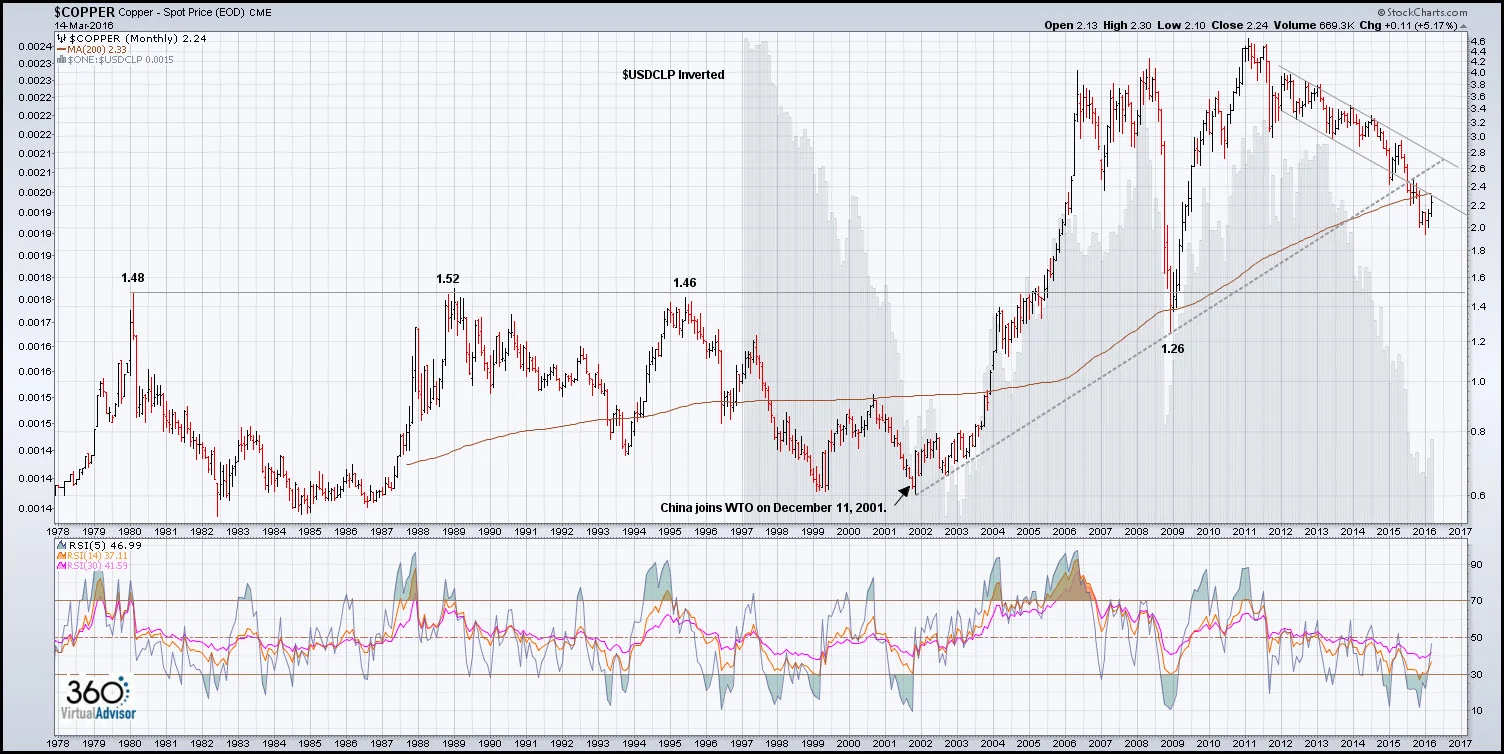This screenshot has height=754, width=1504.
Task: Click the '1.26' low label
Action: click(x=1173, y=349)
